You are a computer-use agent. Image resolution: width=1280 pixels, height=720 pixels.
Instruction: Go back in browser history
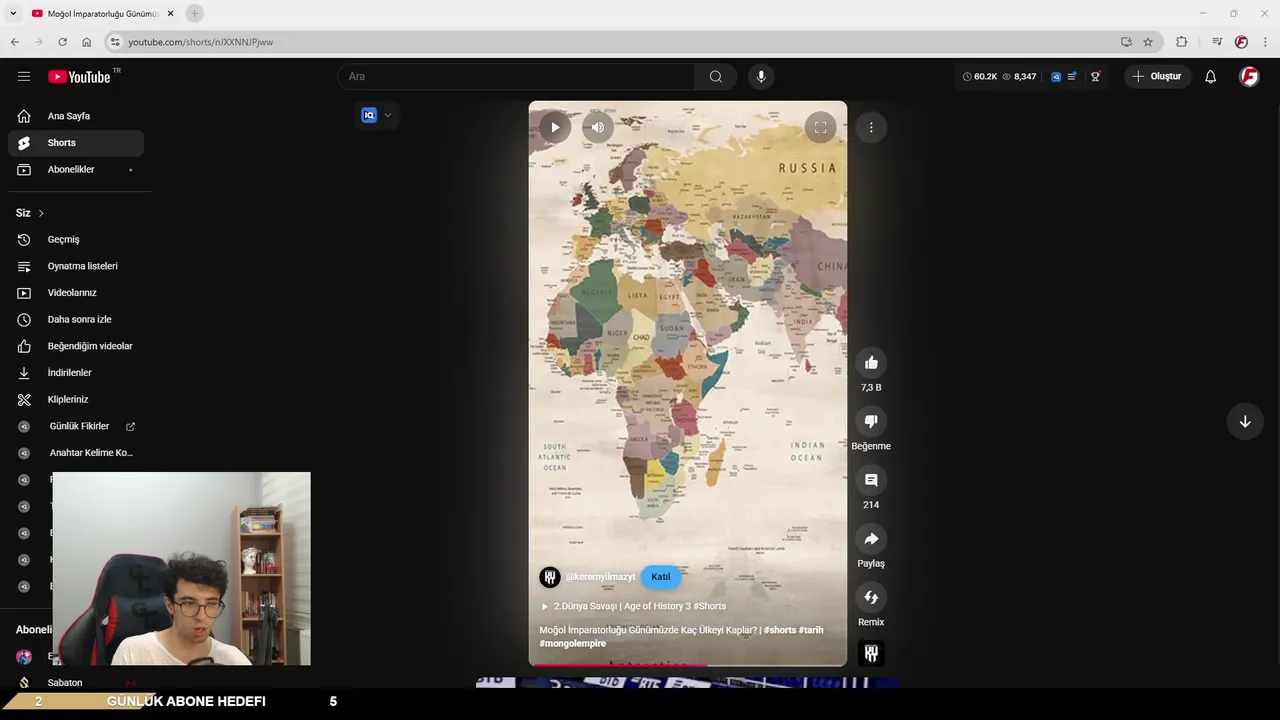coord(14,42)
